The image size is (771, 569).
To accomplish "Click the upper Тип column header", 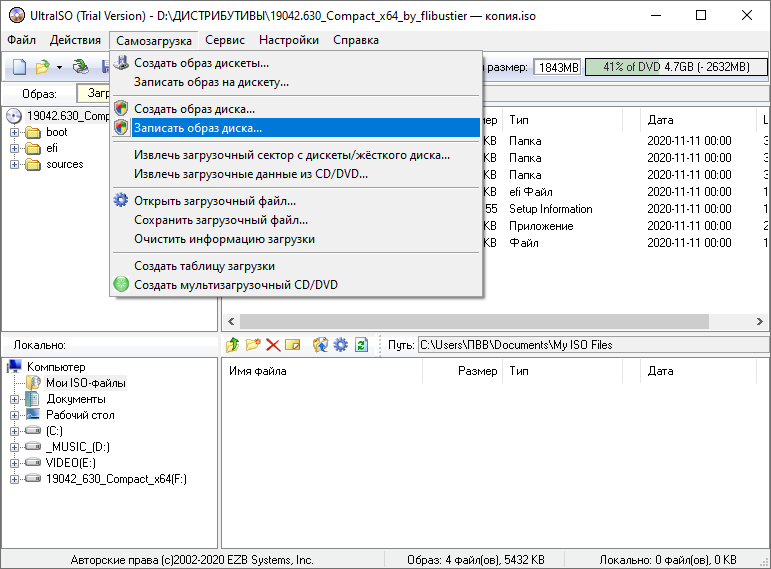I will [563, 120].
